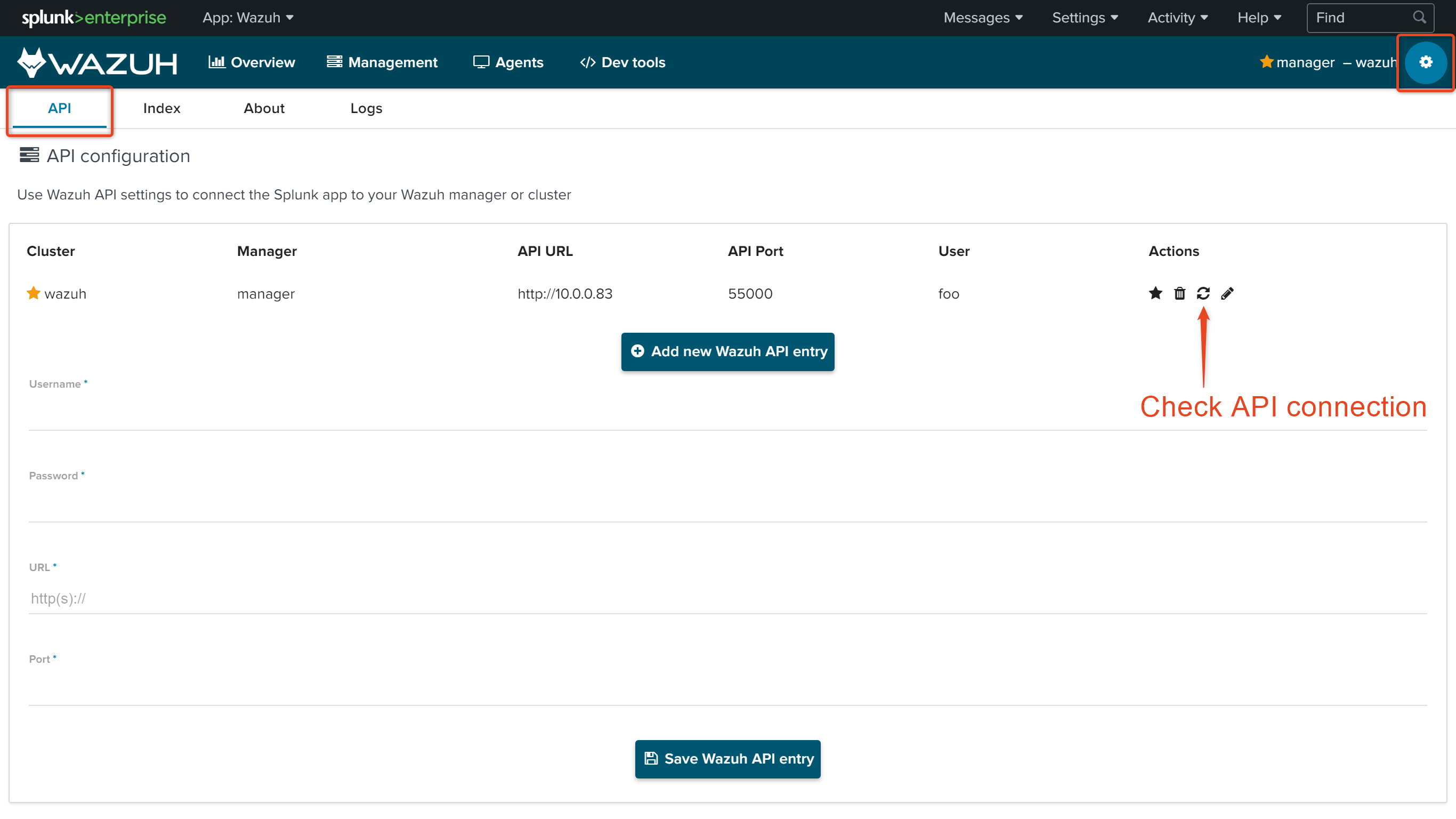Expand the Activity menu

click(1177, 18)
